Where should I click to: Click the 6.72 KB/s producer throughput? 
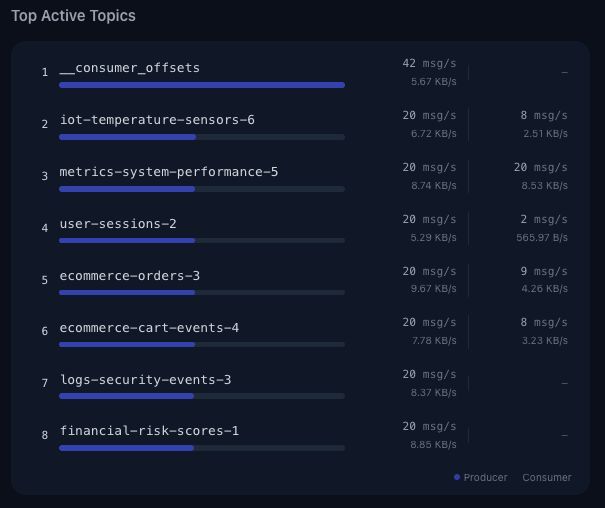[x=434, y=134]
